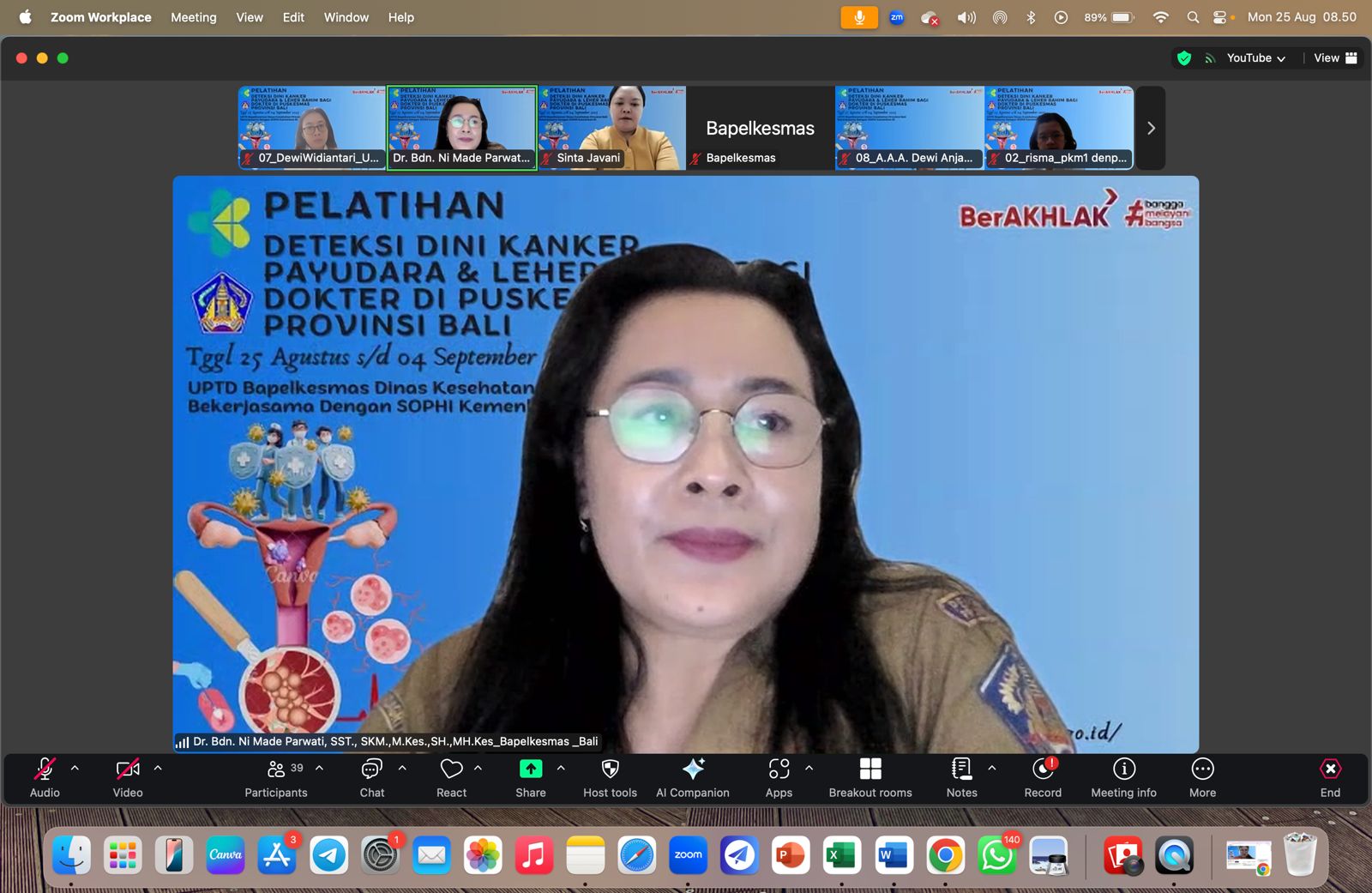Select Sinta Javani's video thumbnail
Screen dimensions: 1372x893
[611, 128]
